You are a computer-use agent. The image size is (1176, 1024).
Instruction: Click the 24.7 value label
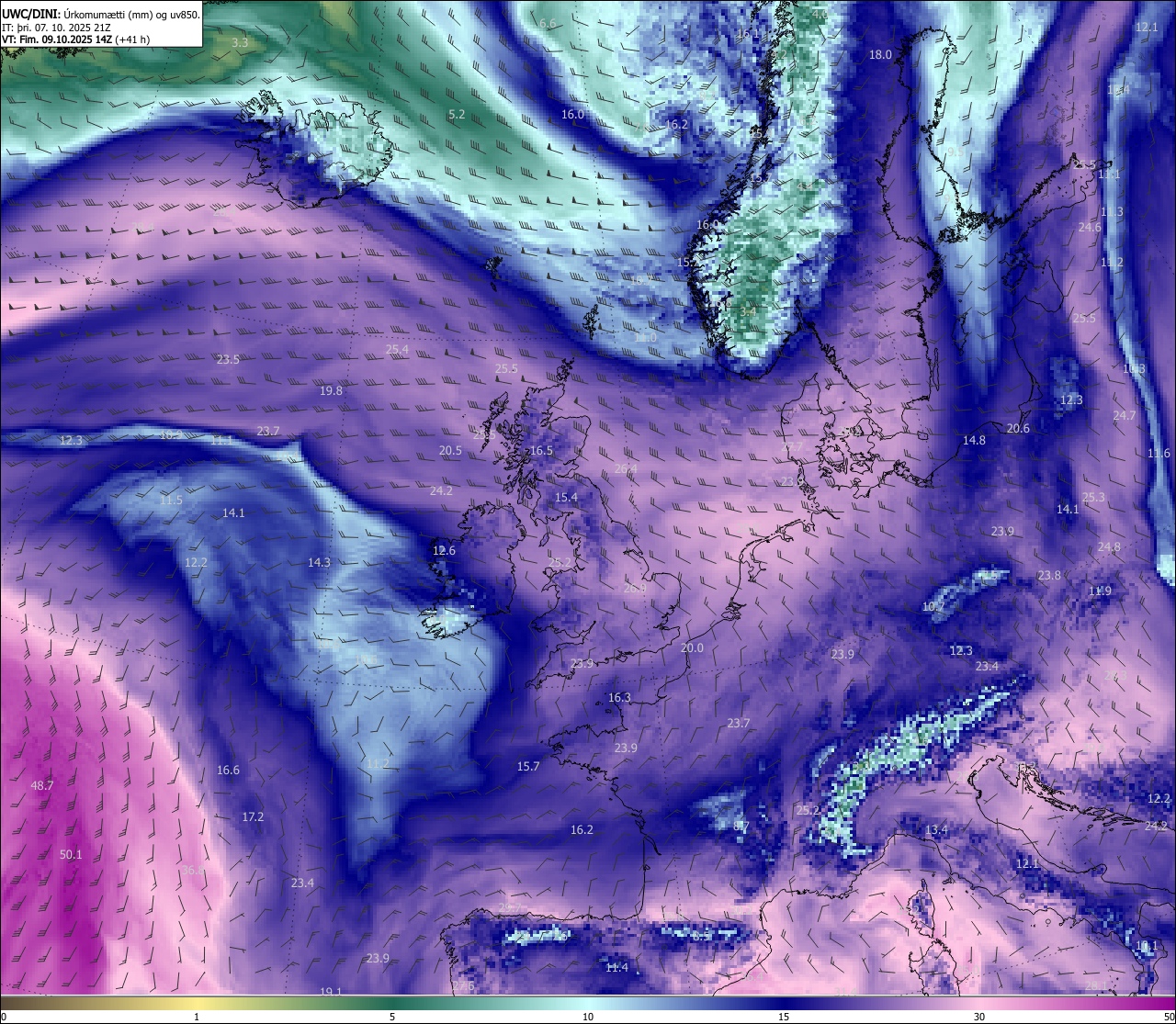tap(1125, 415)
